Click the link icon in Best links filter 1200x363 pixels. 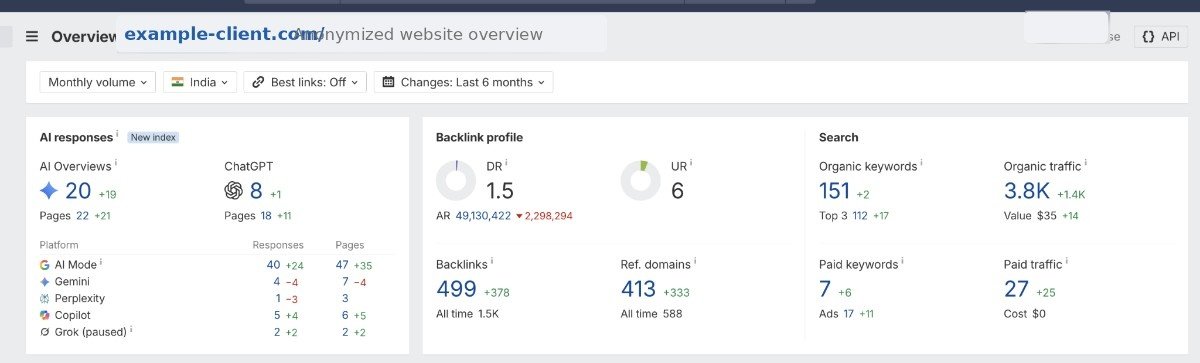[x=258, y=82]
